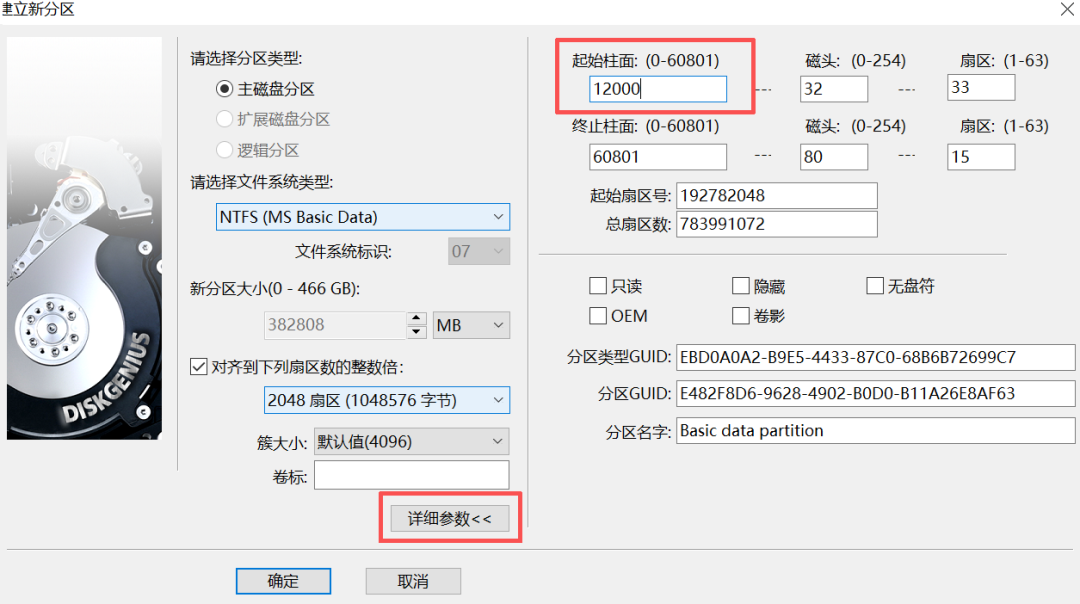This screenshot has width=1080, height=604.
Task: Expand the 2048 扇区 alignment dropdown
Action: click(x=385, y=401)
